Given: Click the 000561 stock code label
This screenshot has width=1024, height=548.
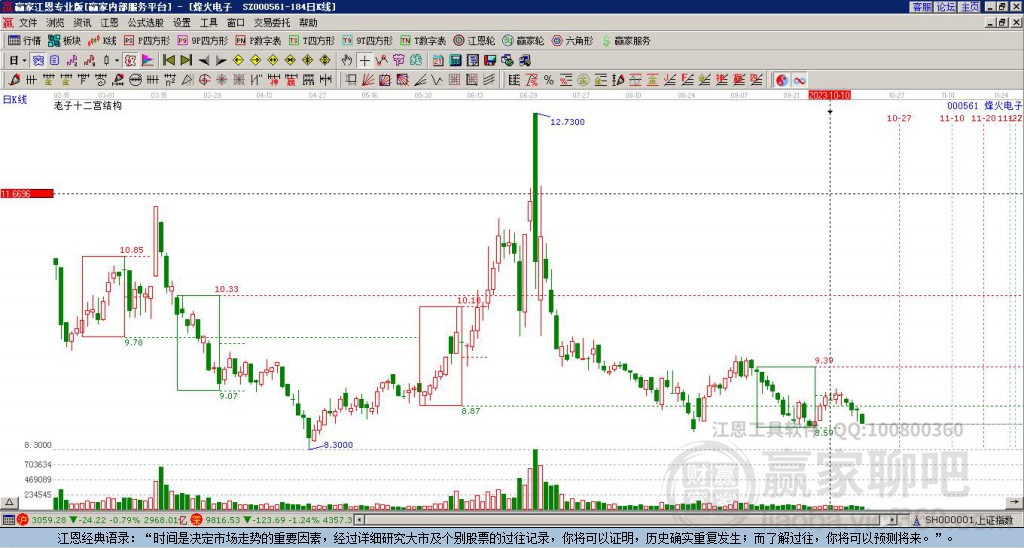Looking at the screenshot, I should pos(963,106).
